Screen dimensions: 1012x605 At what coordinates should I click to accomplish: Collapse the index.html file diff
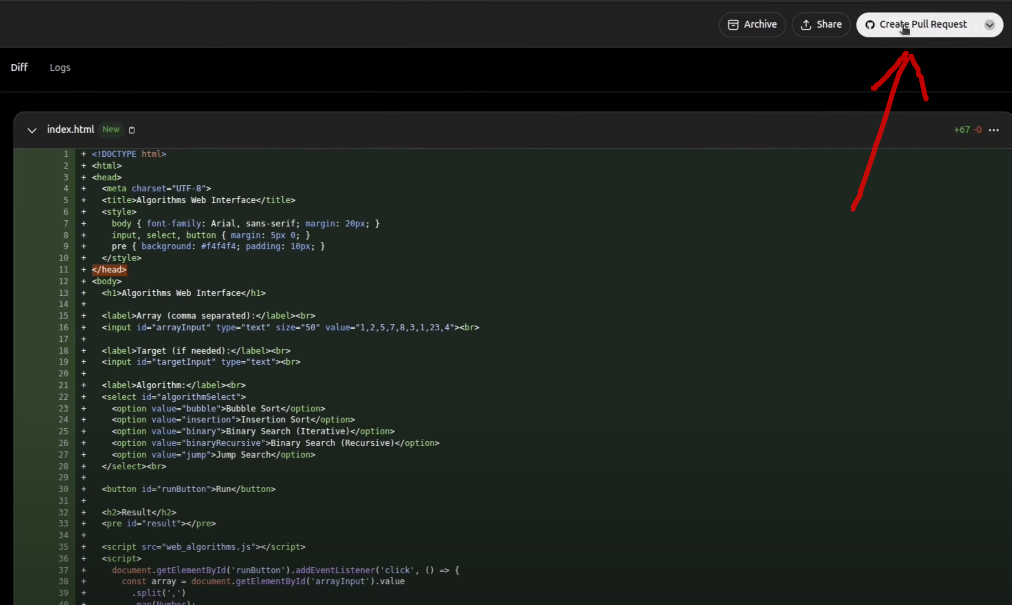[x=32, y=130]
